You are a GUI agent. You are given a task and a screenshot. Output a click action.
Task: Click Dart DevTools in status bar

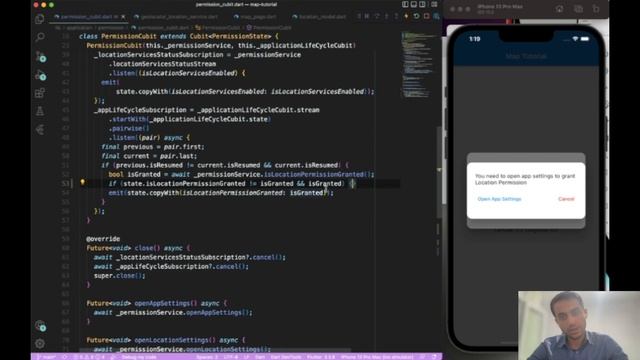[x=286, y=357]
